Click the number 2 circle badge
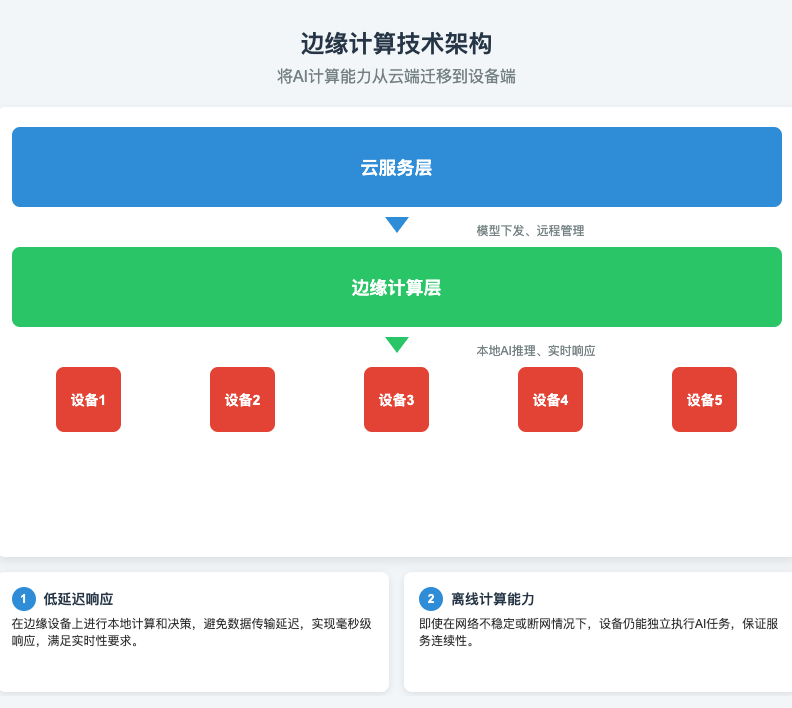Image resolution: width=792 pixels, height=708 pixels. click(431, 599)
